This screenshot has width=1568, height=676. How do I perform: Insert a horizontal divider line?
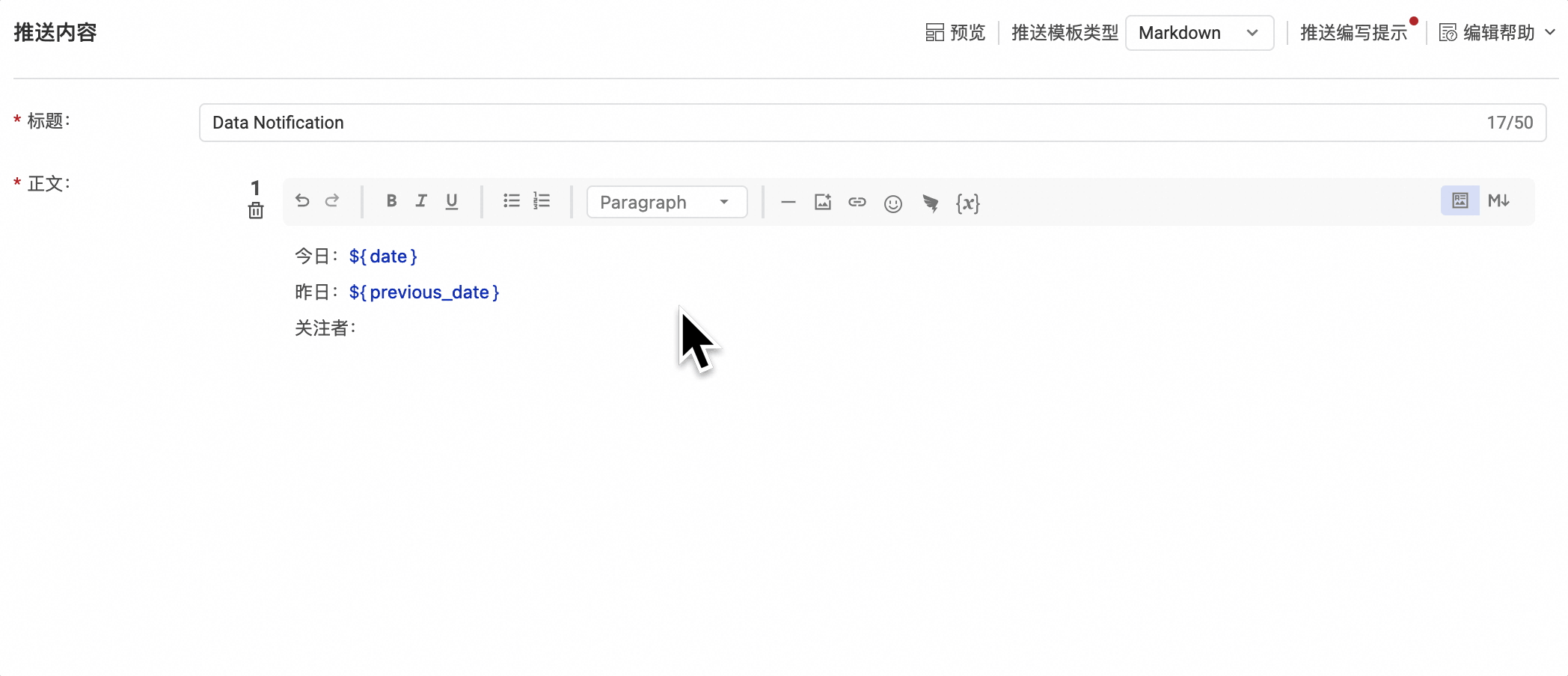tap(788, 202)
